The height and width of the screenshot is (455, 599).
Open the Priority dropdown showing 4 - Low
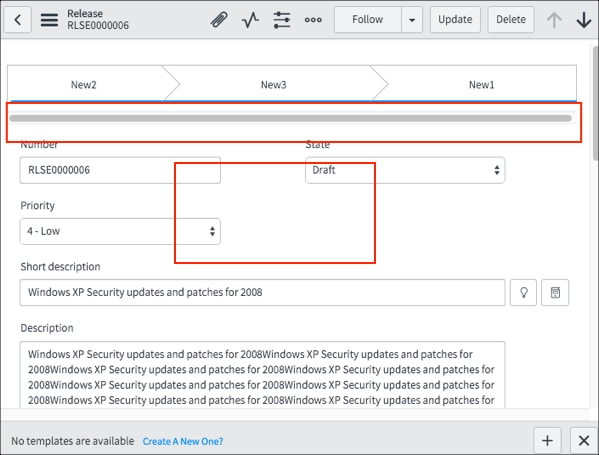[120, 231]
